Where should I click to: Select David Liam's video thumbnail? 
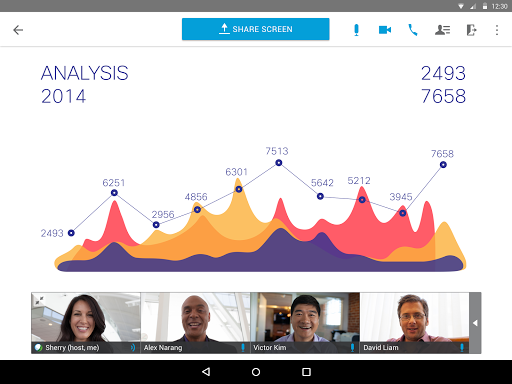[414, 323]
